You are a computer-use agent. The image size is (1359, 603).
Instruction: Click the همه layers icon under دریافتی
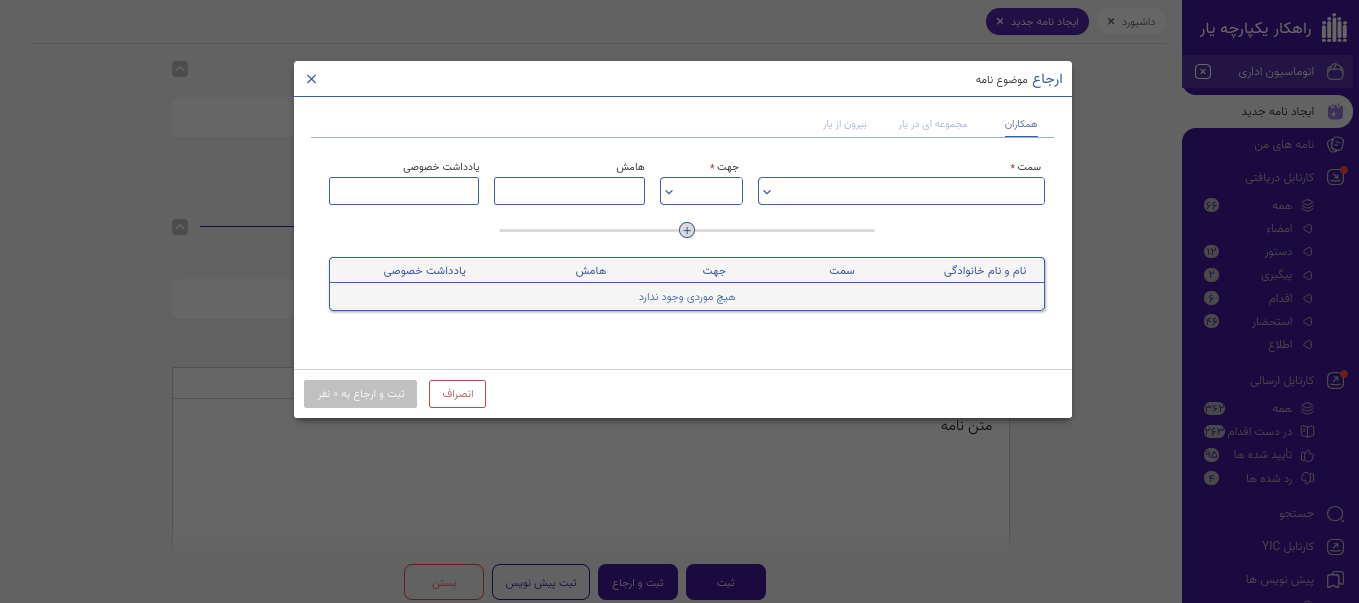(1306, 205)
